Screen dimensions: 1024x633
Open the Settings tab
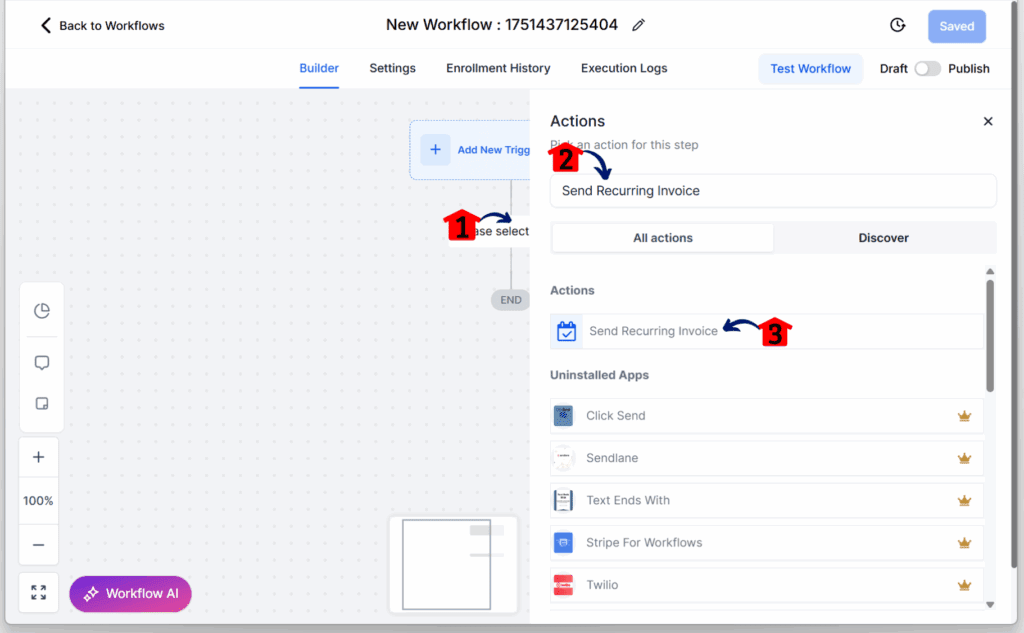tap(392, 68)
